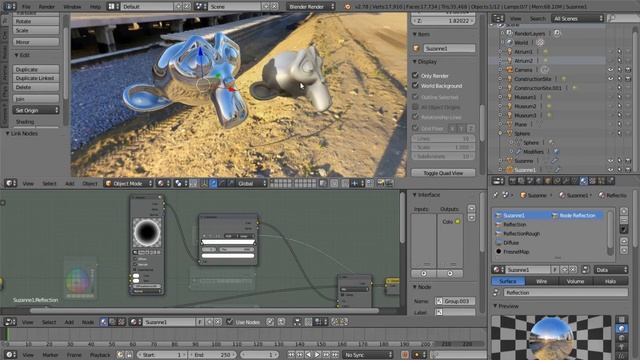640x360 pixels.
Task: Open the Render menu
Action: tap(47, 7)
